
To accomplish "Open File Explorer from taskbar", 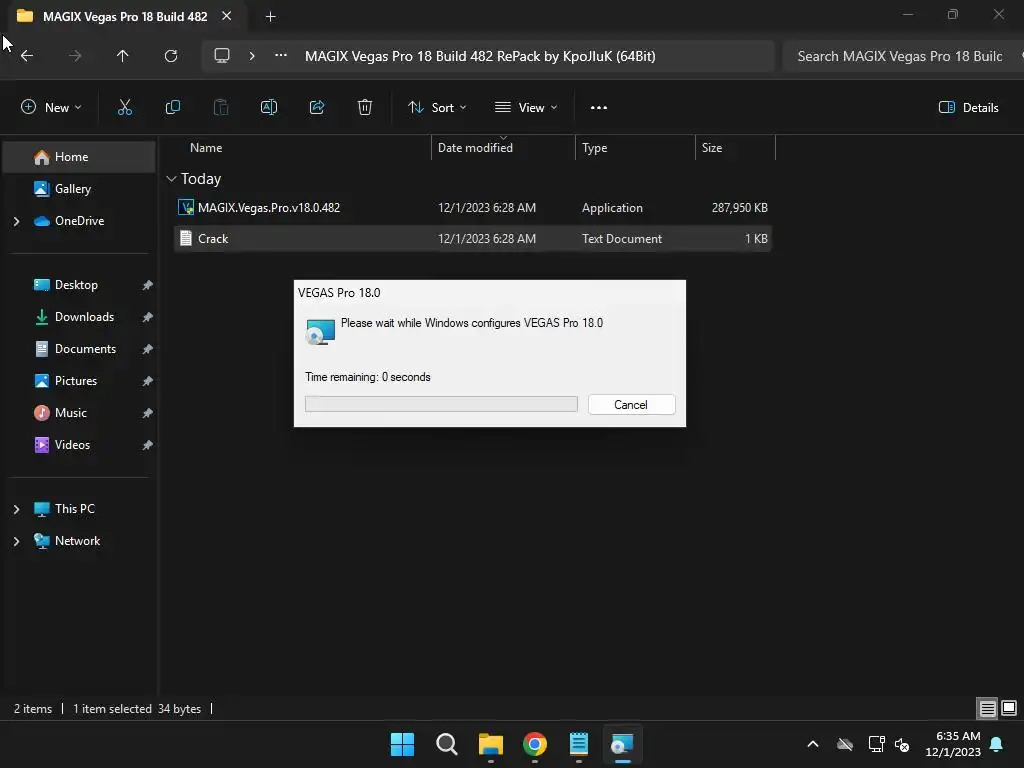I will coord(490,744).
